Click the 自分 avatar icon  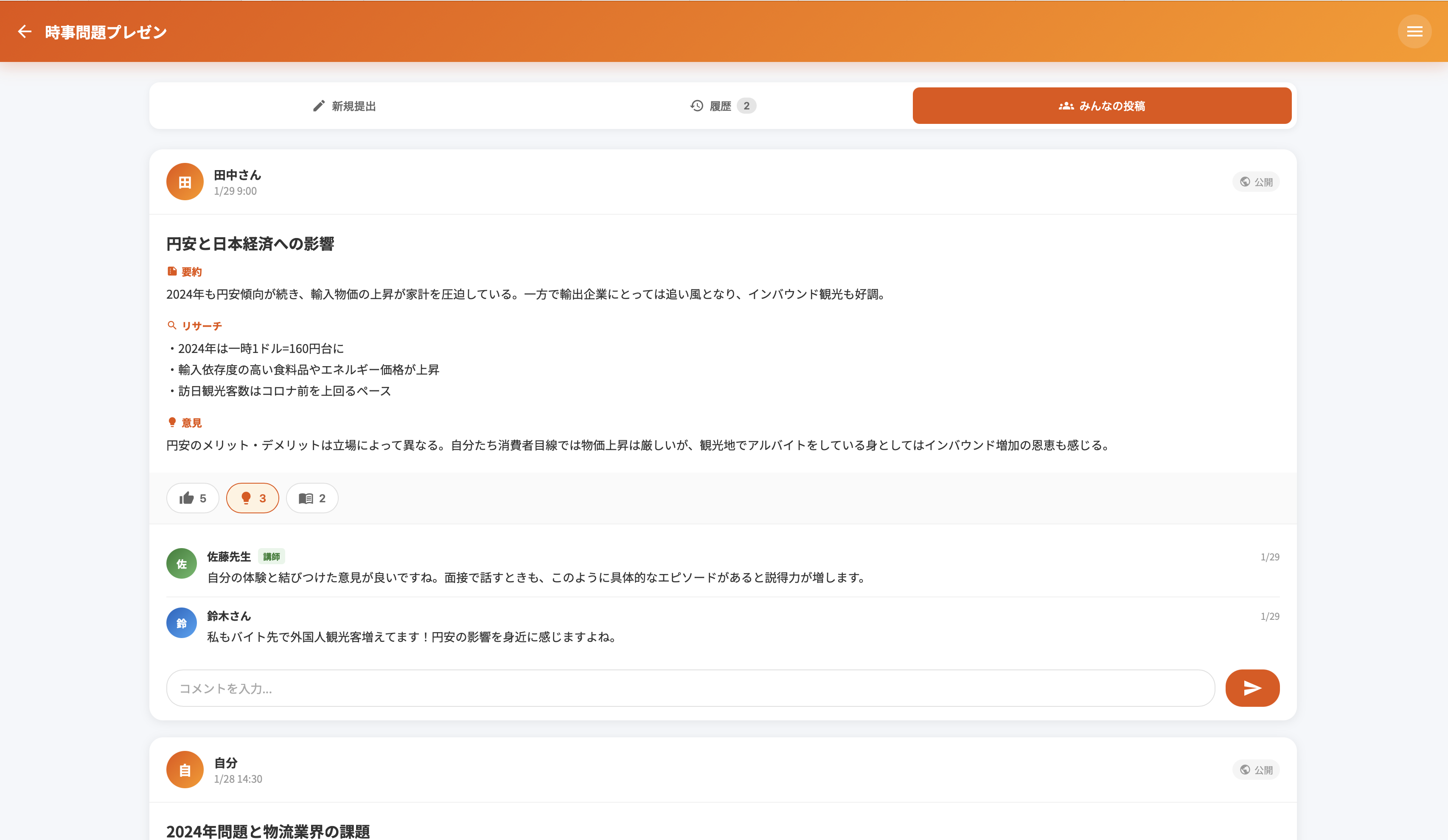point(185,770)
